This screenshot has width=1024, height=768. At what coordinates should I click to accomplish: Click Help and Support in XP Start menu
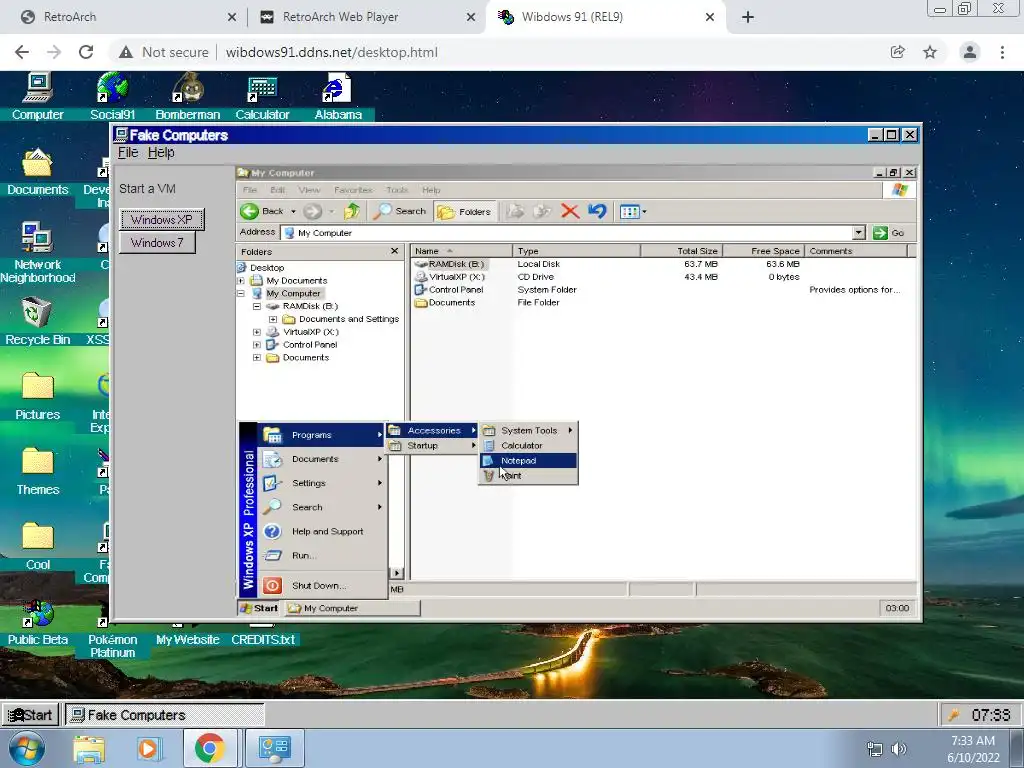coord(323,532)
